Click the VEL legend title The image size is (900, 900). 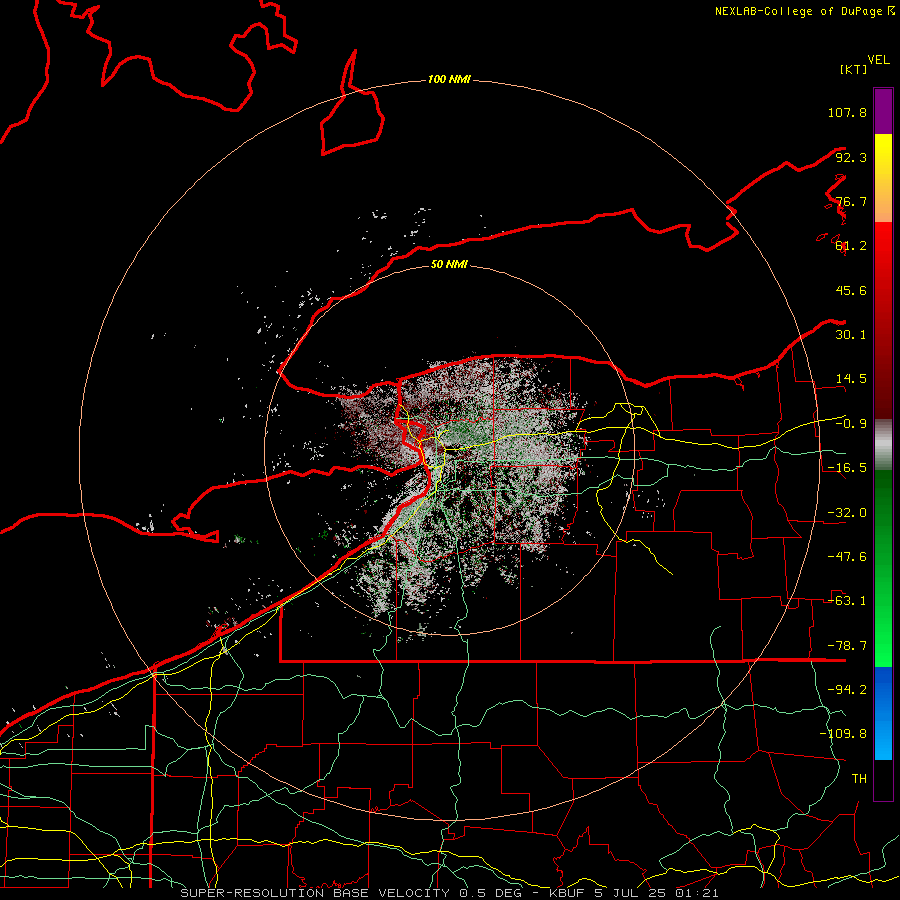click(x=878, y=60)
